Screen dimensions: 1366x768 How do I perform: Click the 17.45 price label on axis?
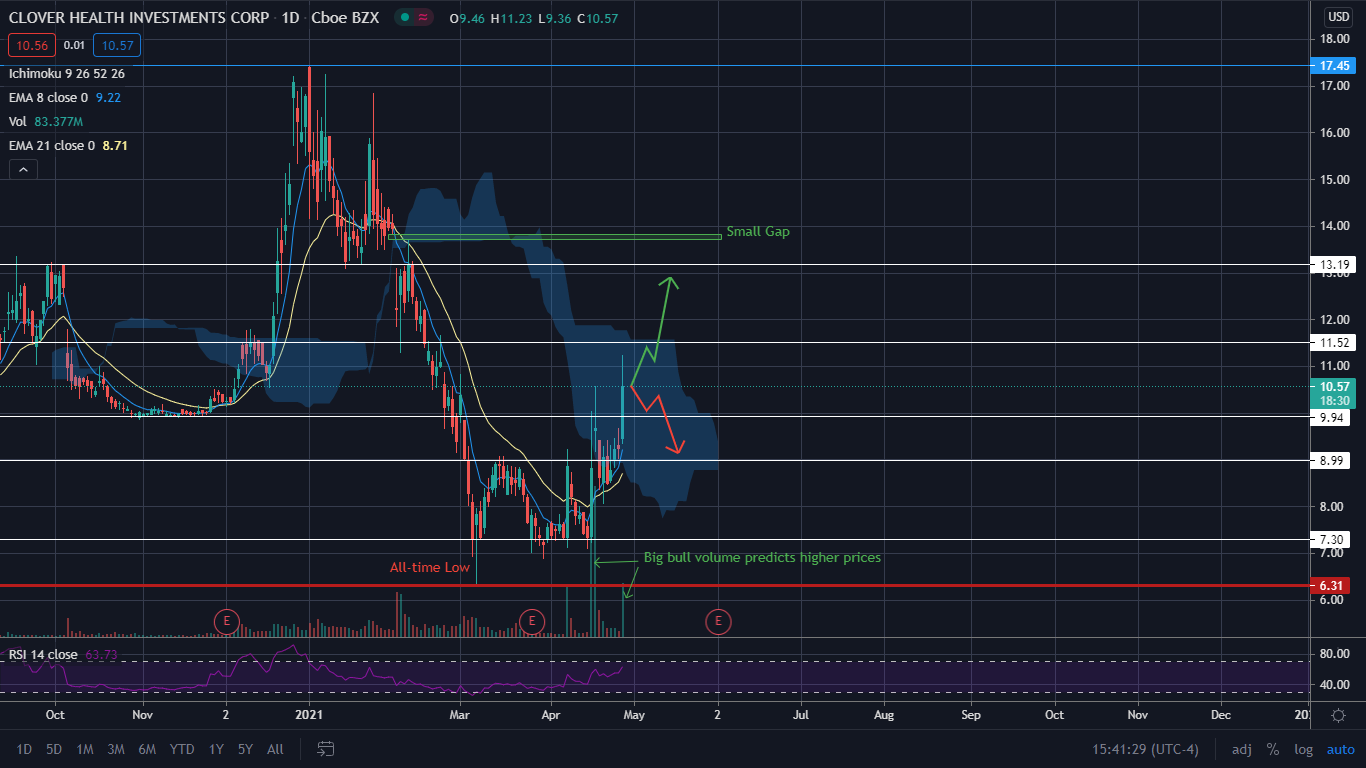point(1335,65)
